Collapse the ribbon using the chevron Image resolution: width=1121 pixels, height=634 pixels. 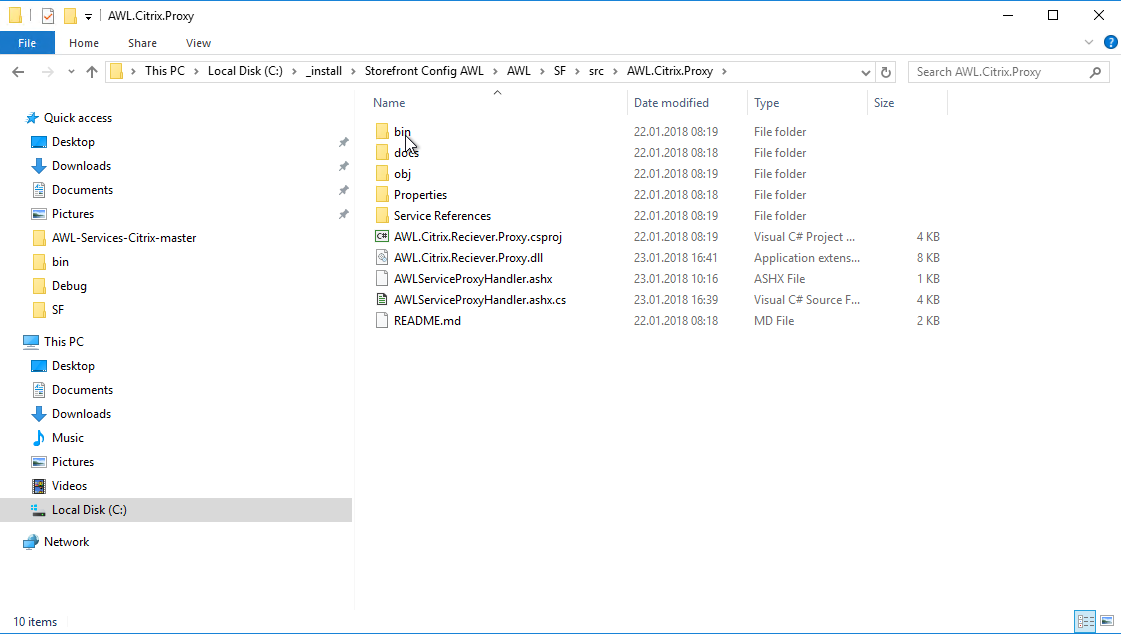(x=1089, y=42)
